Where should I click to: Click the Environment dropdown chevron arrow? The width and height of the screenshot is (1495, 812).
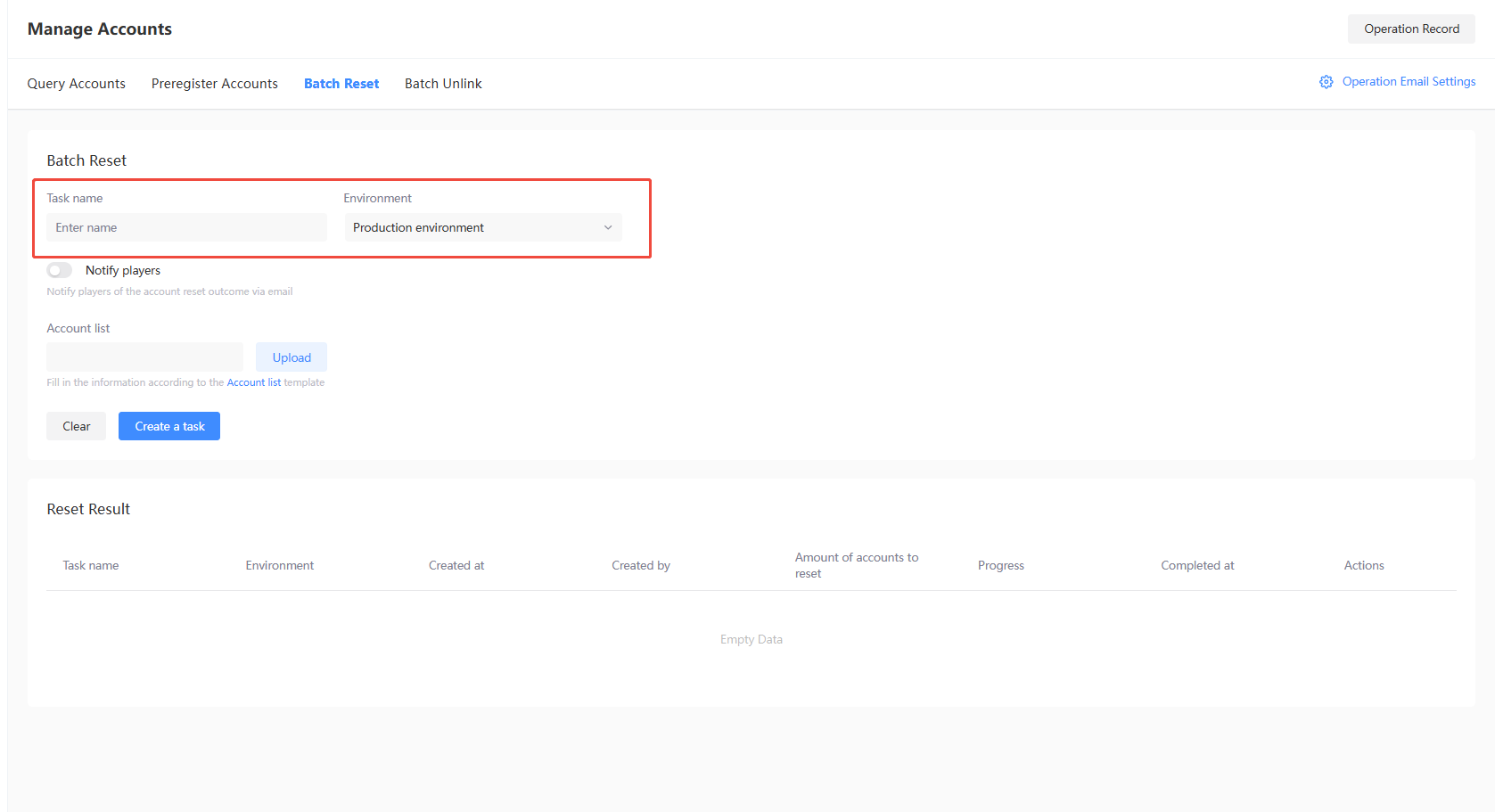(608, 227)
